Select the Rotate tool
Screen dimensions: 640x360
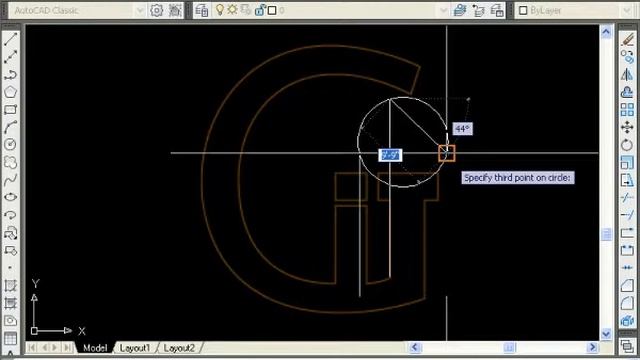(627, 144)
